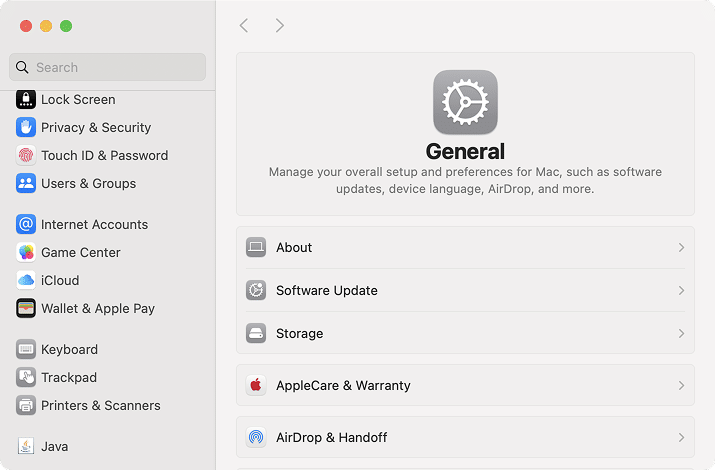Click the Game Center colorful bubbles icon
The height and width of the screenshot is (470, 715).
point(26,252)
